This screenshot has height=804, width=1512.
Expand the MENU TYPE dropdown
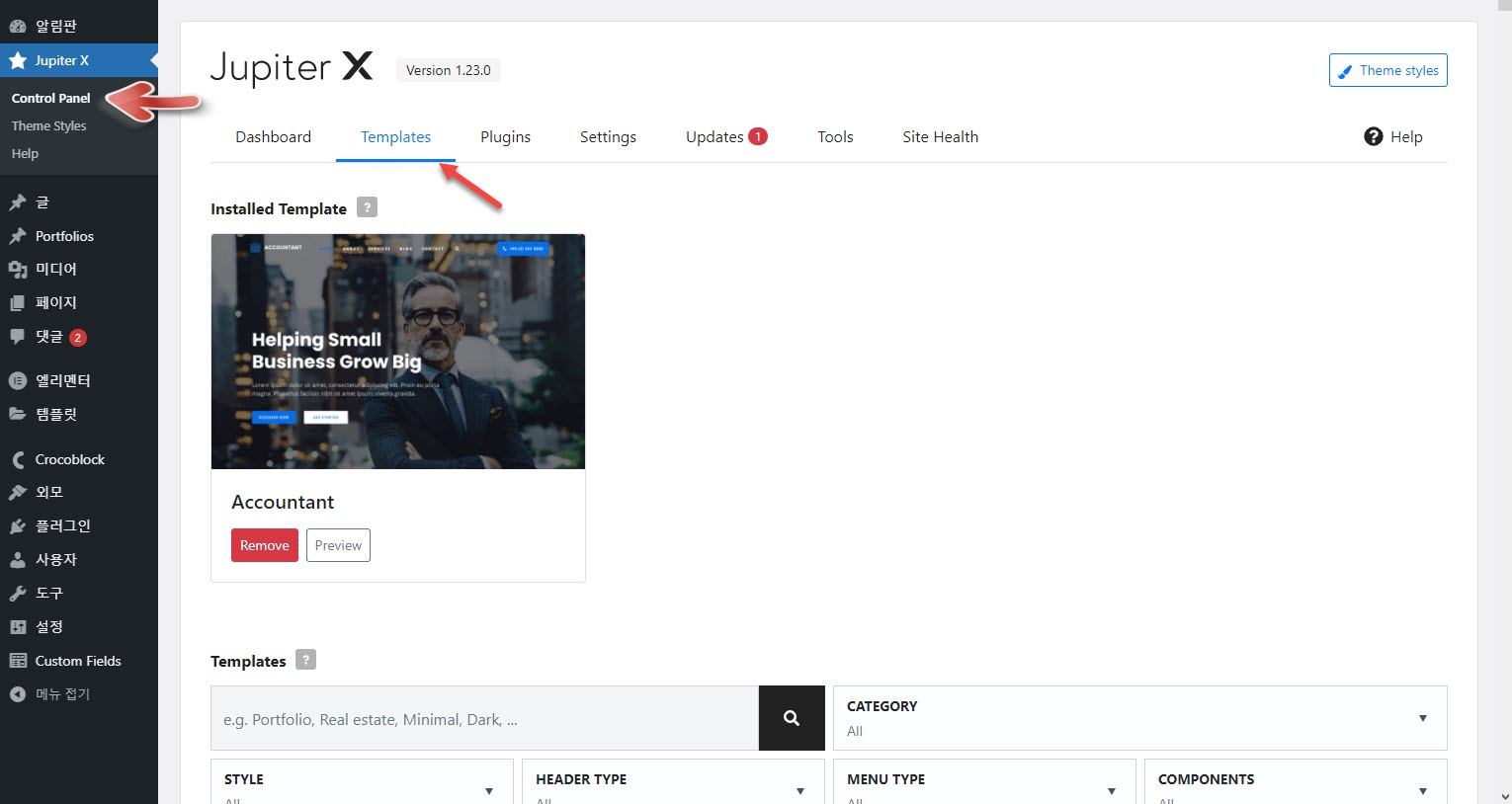click(x=984, y=781)
